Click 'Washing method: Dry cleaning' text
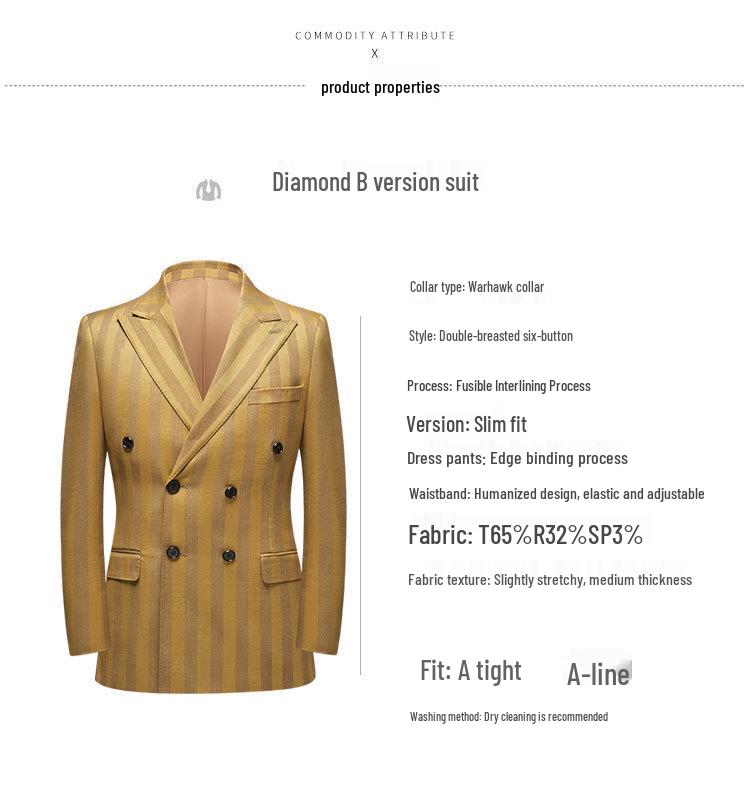Screen dimensions: 750x798 tap(509, 717)
